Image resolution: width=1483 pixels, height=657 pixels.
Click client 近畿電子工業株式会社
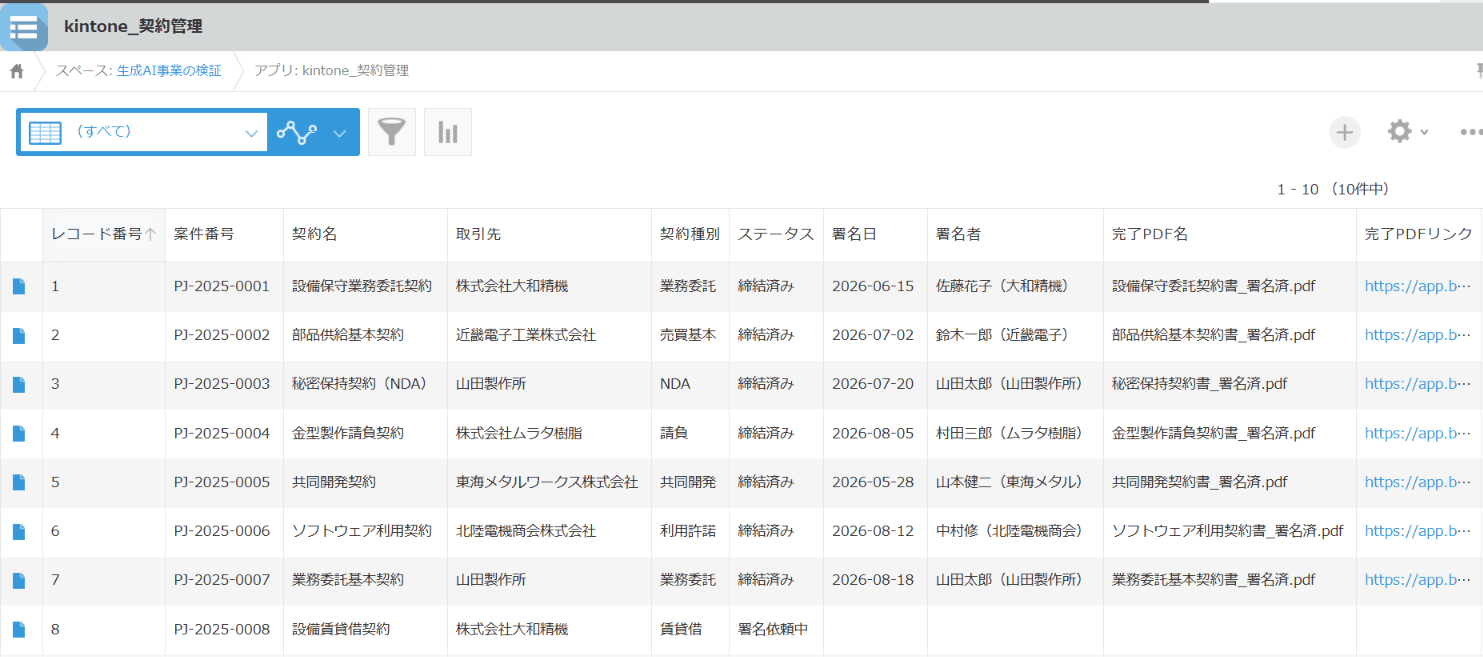[526, 335]
